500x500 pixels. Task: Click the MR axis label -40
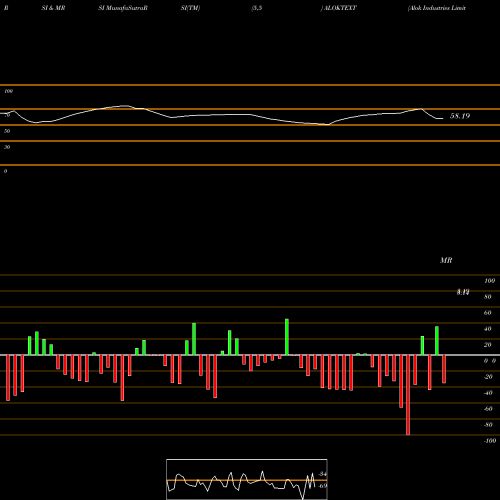tap(488, 393)
